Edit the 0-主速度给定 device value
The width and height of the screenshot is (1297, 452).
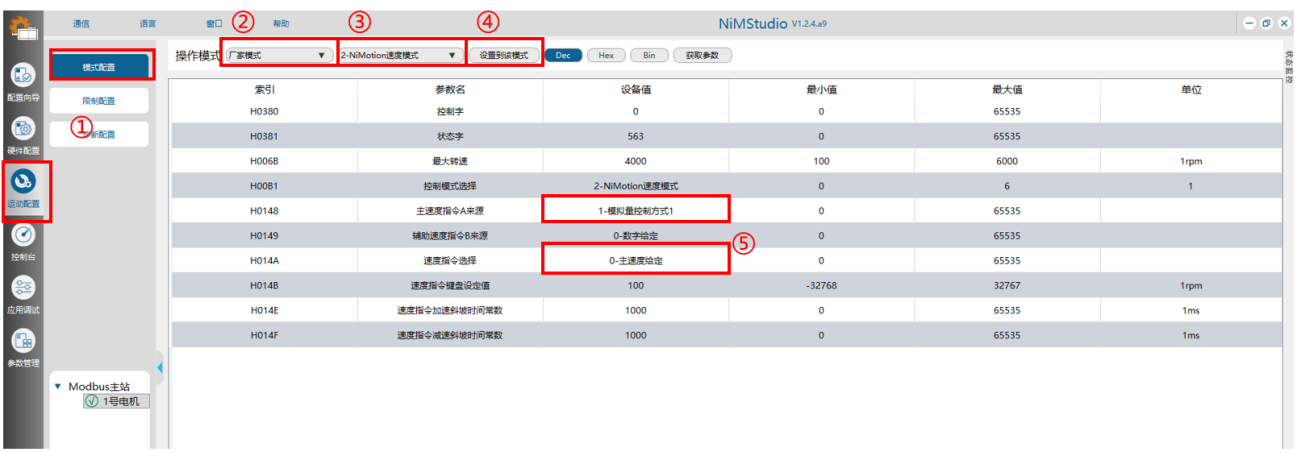636,260
